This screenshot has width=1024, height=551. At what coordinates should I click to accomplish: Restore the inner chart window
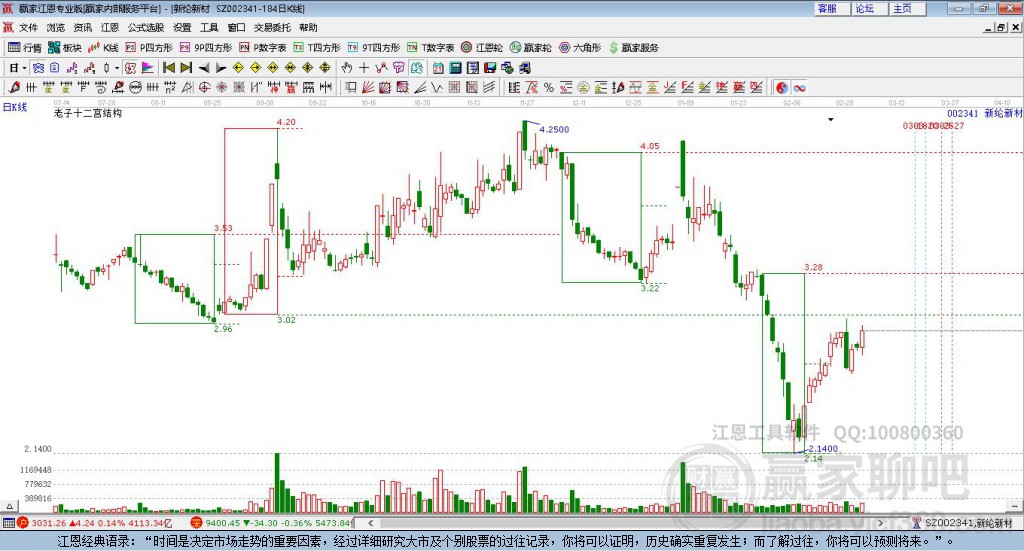click(1002, 27)
